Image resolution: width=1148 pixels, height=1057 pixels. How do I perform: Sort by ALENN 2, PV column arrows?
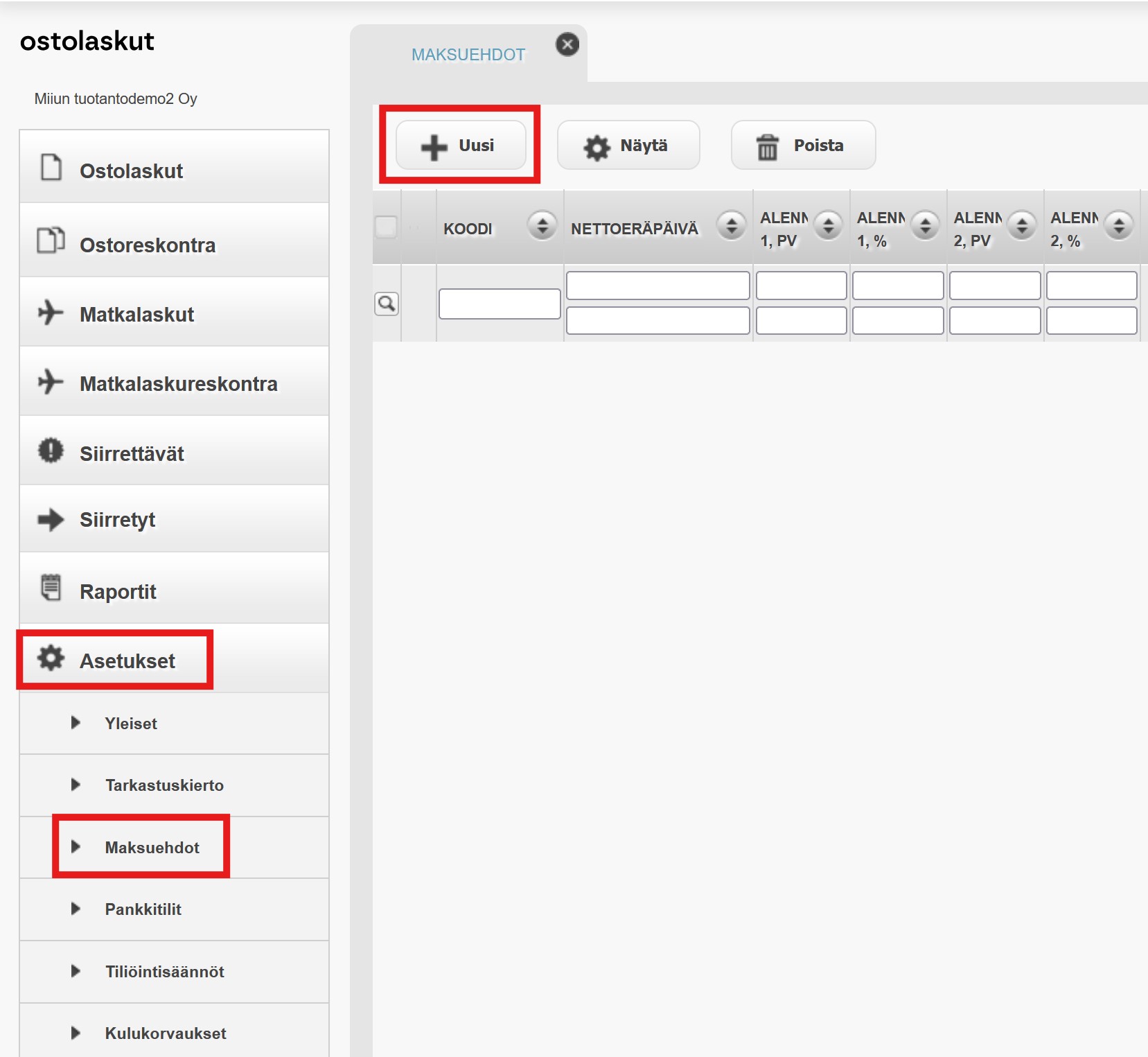1022,225
